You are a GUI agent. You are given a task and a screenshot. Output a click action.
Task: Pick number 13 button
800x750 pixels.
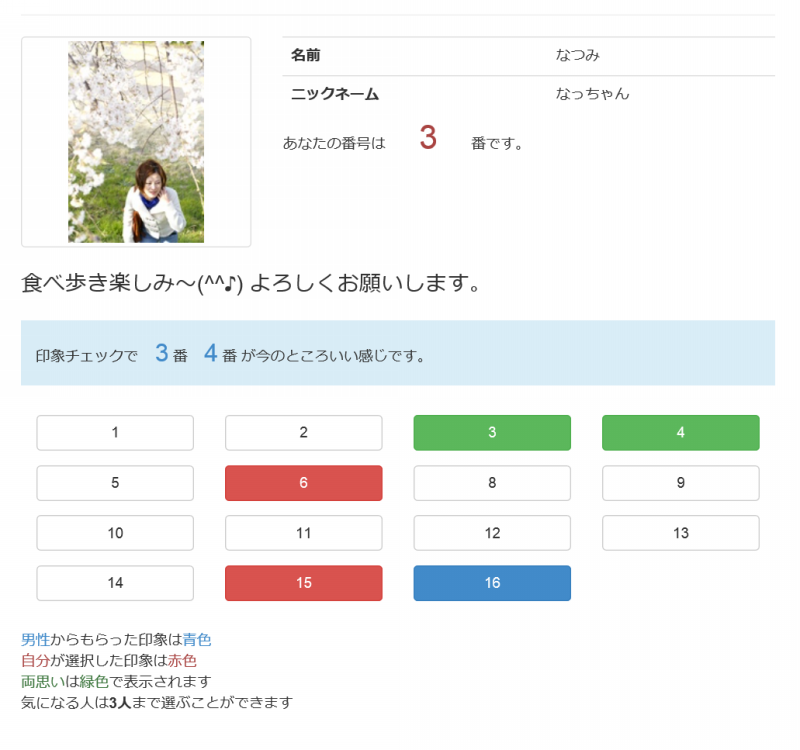680,533
